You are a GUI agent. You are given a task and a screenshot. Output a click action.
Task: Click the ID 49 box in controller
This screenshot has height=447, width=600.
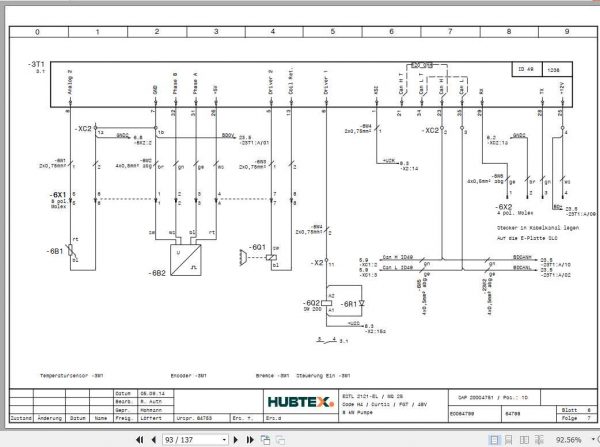click(527, 69)
